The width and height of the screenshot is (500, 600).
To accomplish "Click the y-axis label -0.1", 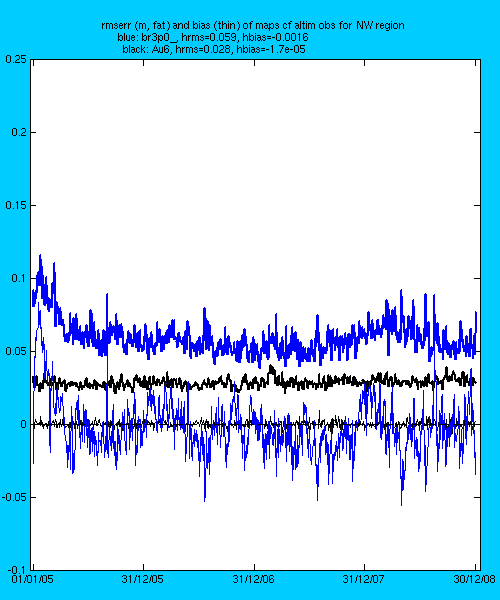I will tap(18, 570).
